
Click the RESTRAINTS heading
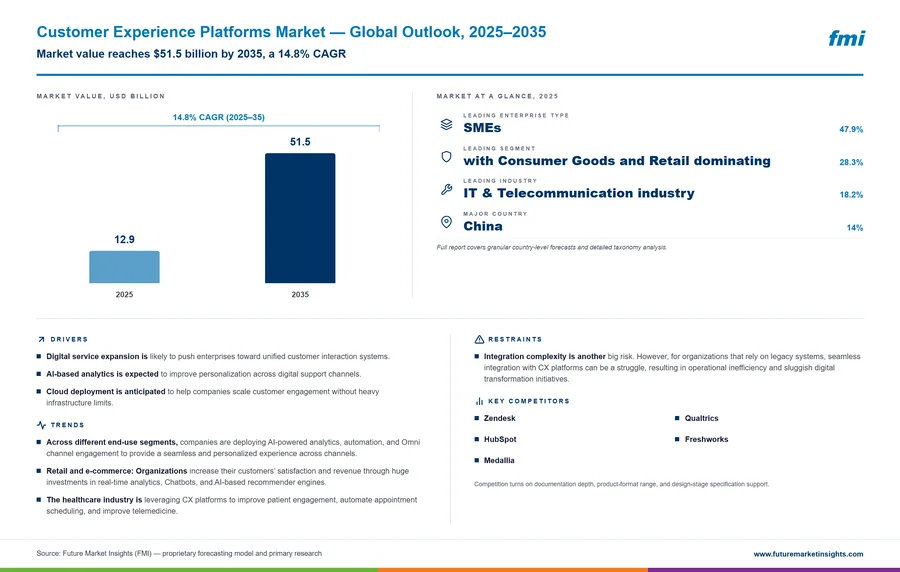pyautogui.click(x=515, y=340)
